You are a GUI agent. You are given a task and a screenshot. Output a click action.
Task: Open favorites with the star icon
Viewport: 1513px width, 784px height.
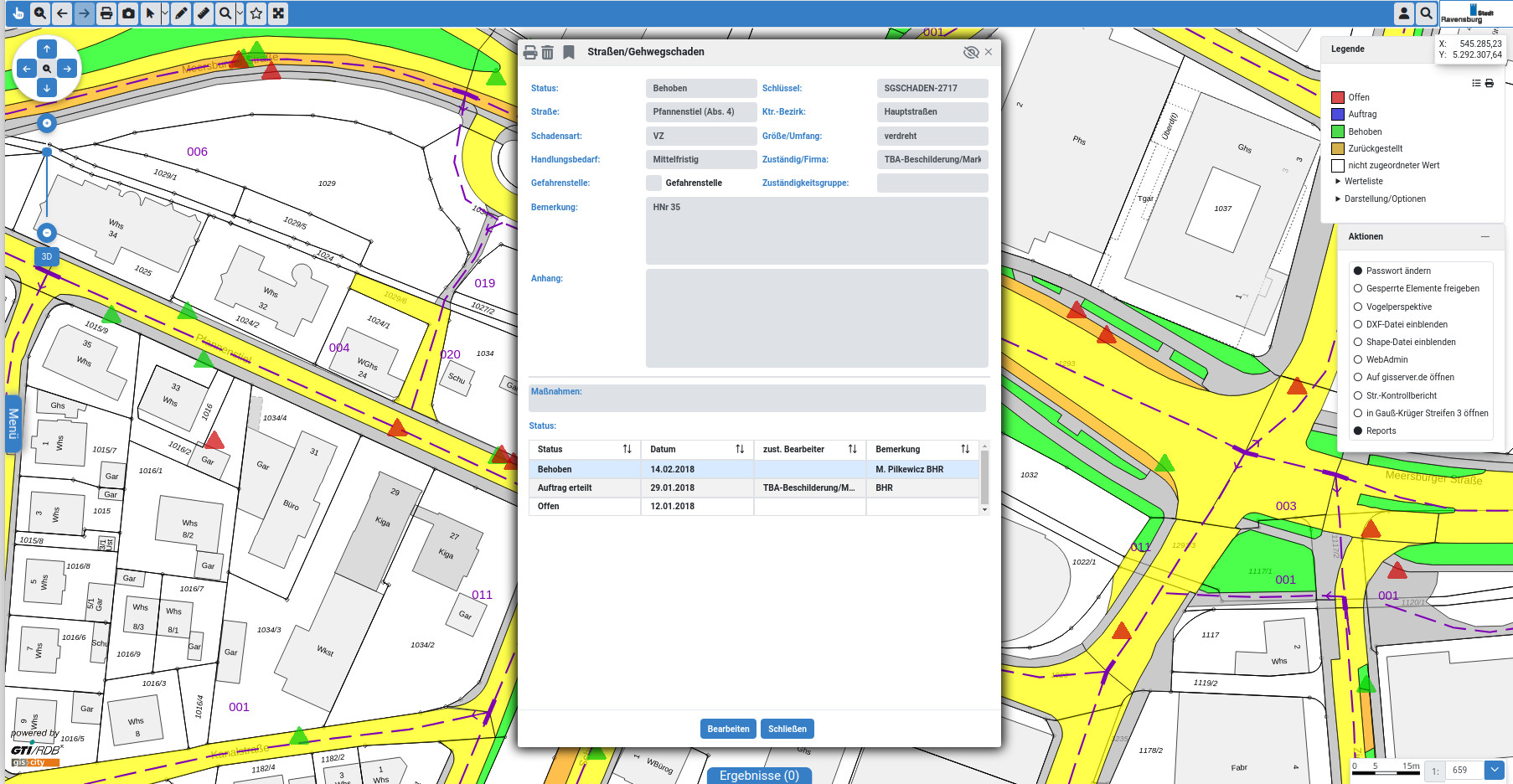click(x=256, y=13)
